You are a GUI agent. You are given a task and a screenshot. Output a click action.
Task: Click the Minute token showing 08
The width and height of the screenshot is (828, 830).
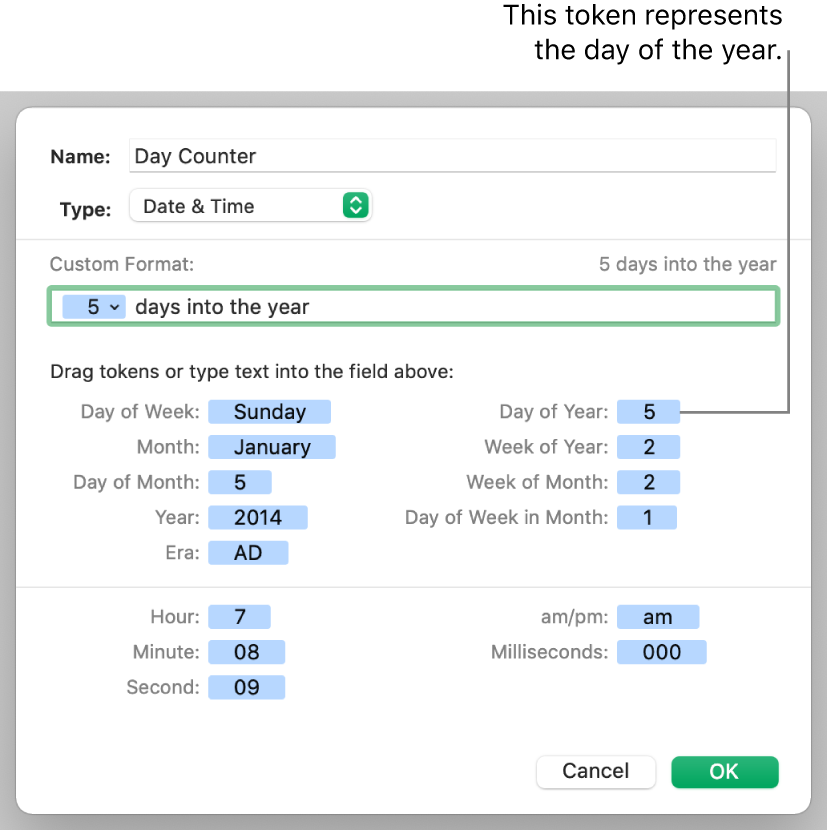point(246,651)
